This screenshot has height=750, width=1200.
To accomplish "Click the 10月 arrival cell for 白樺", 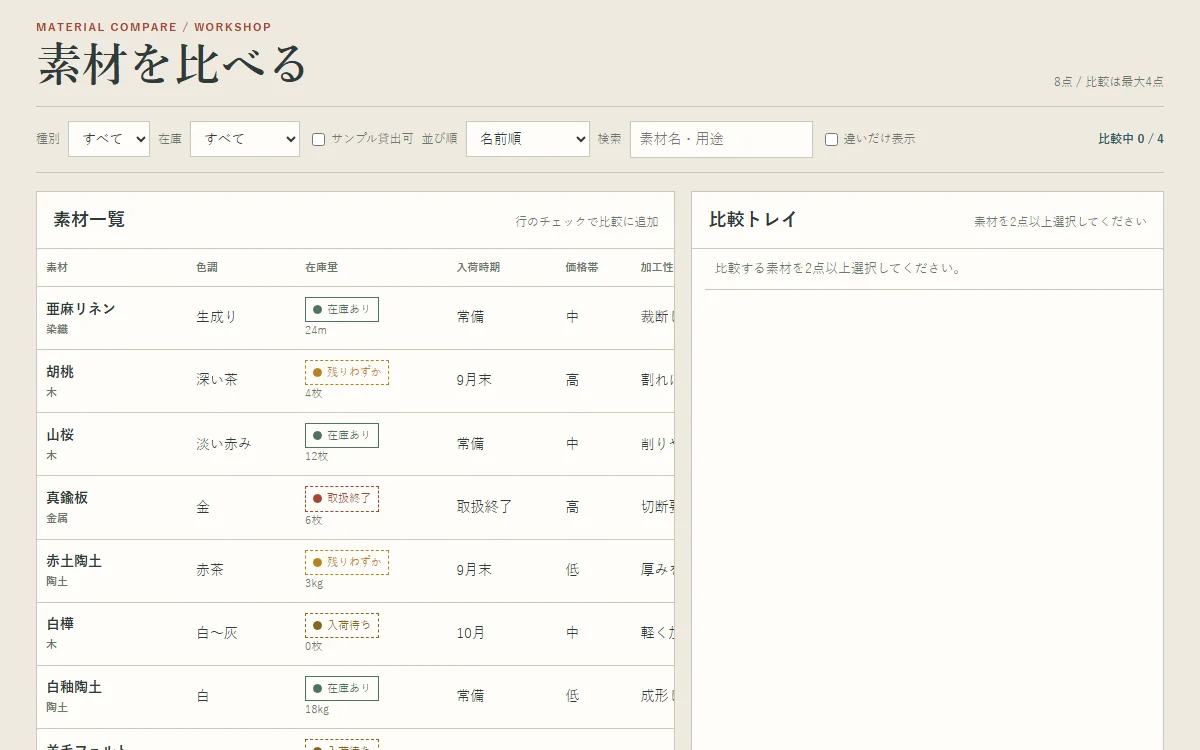I will tap(471, 633).
